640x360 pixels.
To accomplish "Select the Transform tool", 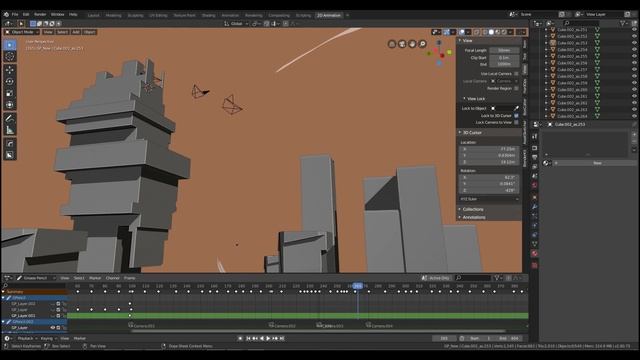I will (x=10, y=105).
